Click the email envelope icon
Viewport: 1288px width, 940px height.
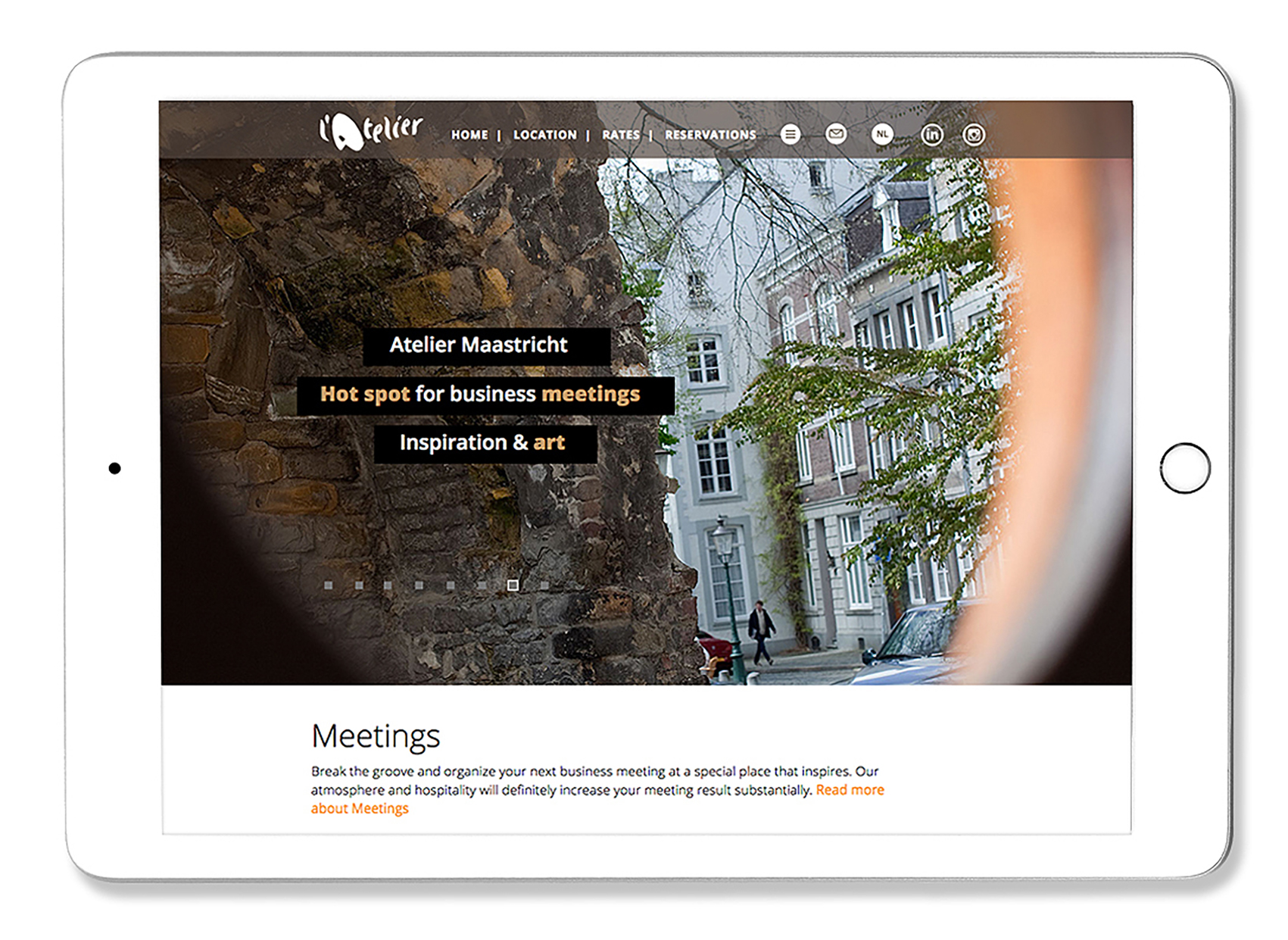point(836,135)
